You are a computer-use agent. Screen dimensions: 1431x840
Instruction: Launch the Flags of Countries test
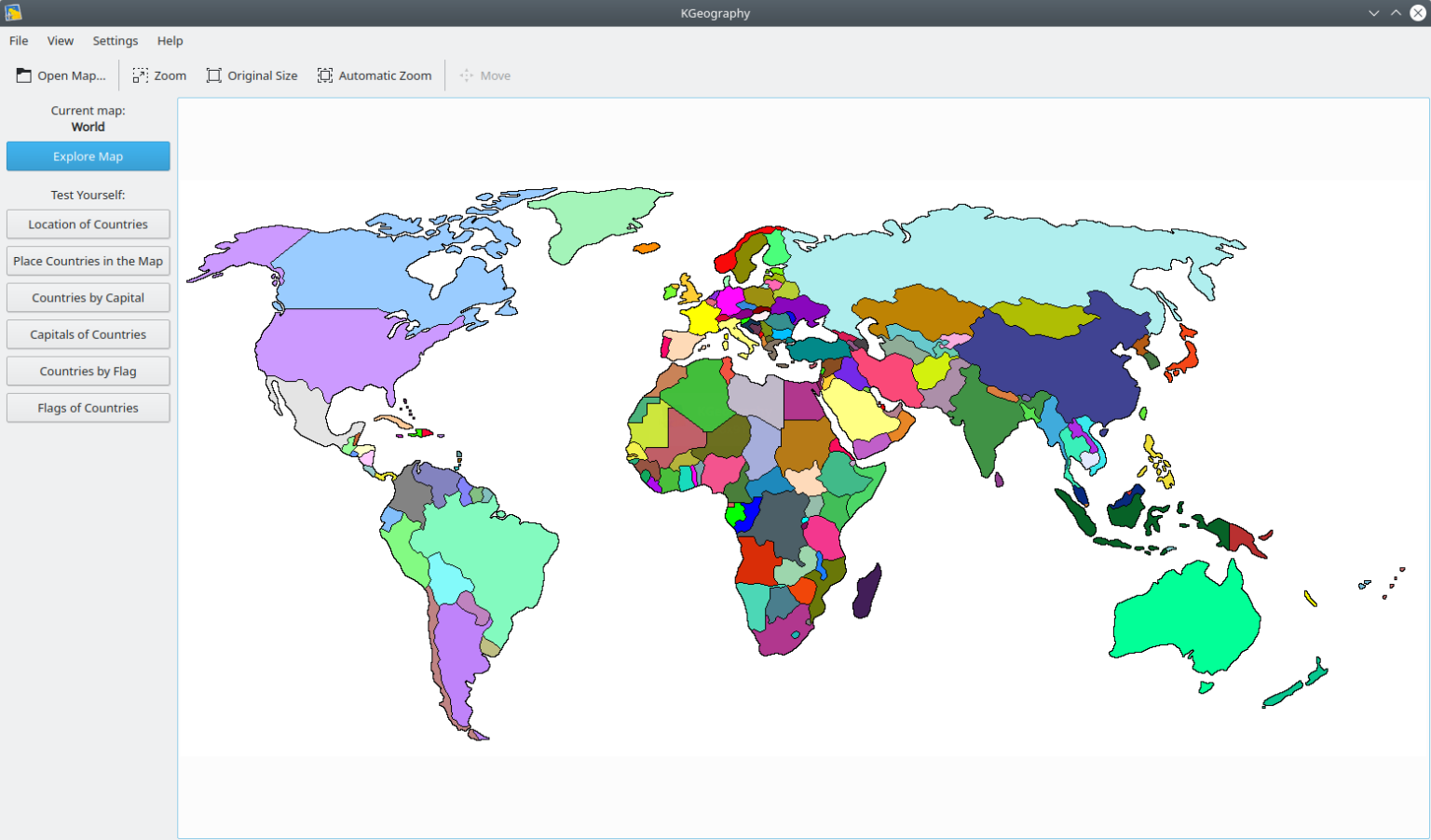[88, 407]
